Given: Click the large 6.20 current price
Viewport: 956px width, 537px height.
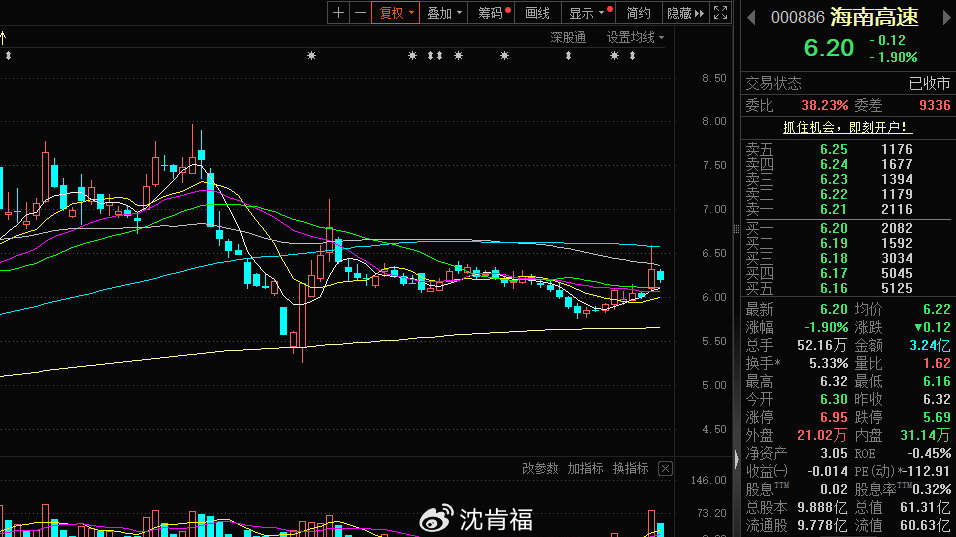Looking at the screenshot, I should coord(829,48).
